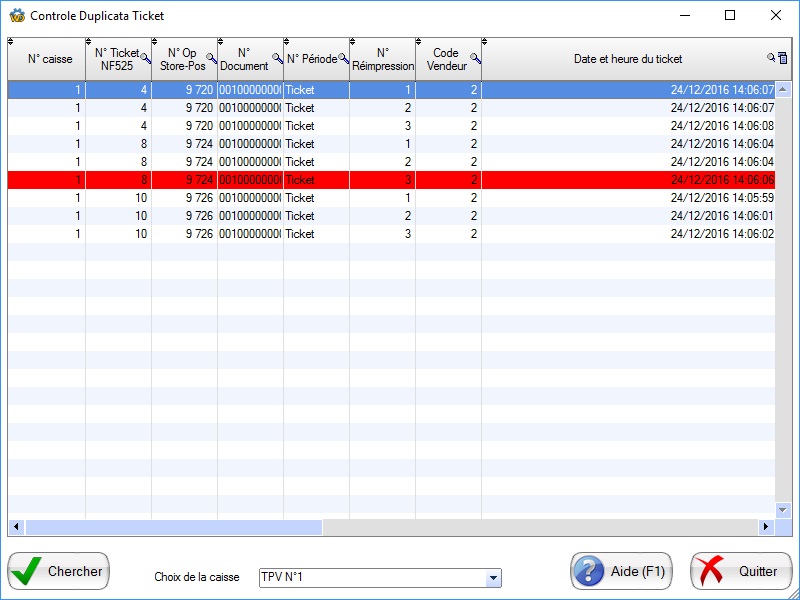Open the Choix de la caisse dropdown arrow
Image resolution: width=800 pixels, height=600 pixels.
(492, 578)
